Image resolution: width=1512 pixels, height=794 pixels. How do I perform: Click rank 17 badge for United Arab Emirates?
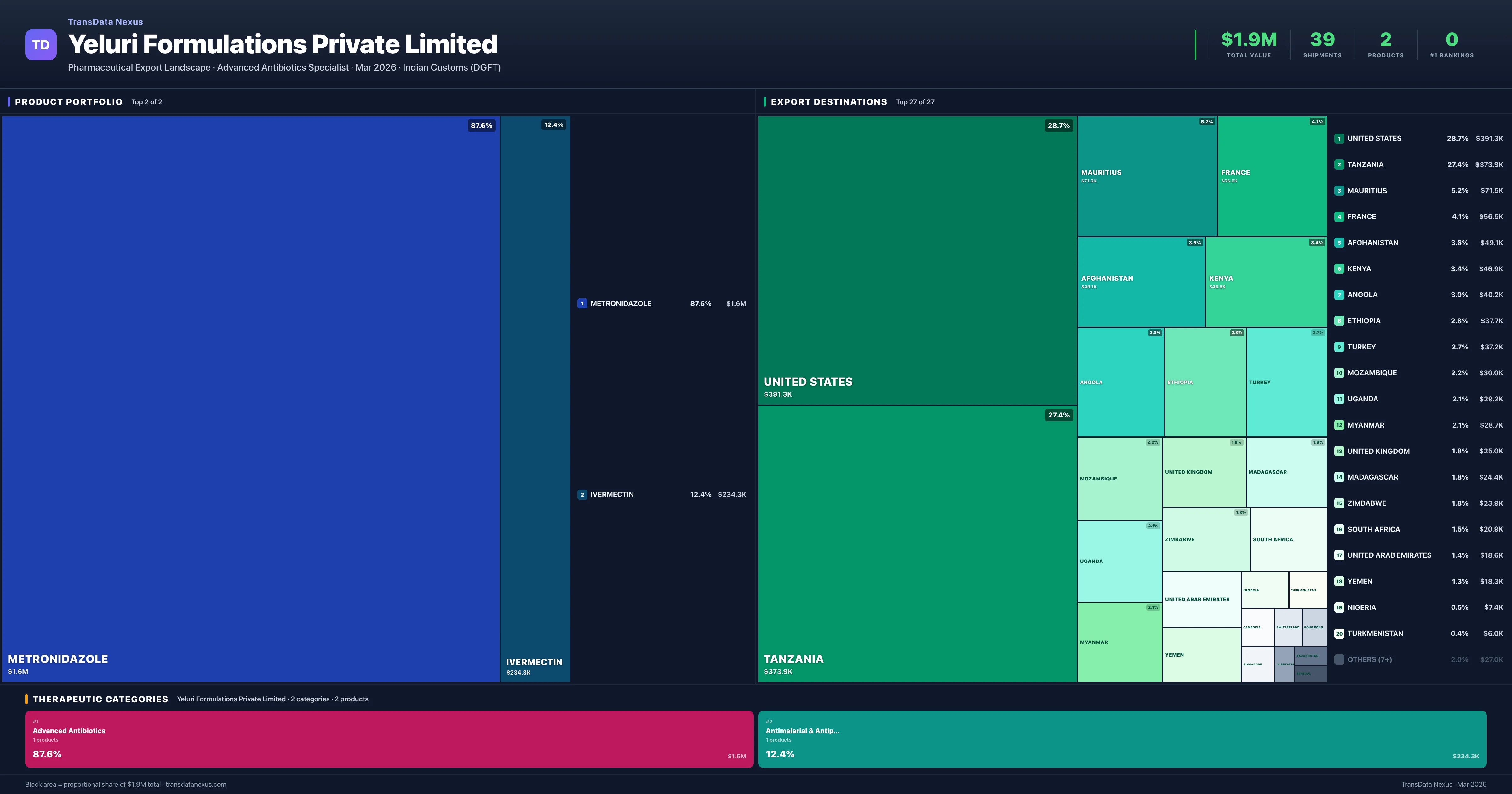(x=1339, y=555)
